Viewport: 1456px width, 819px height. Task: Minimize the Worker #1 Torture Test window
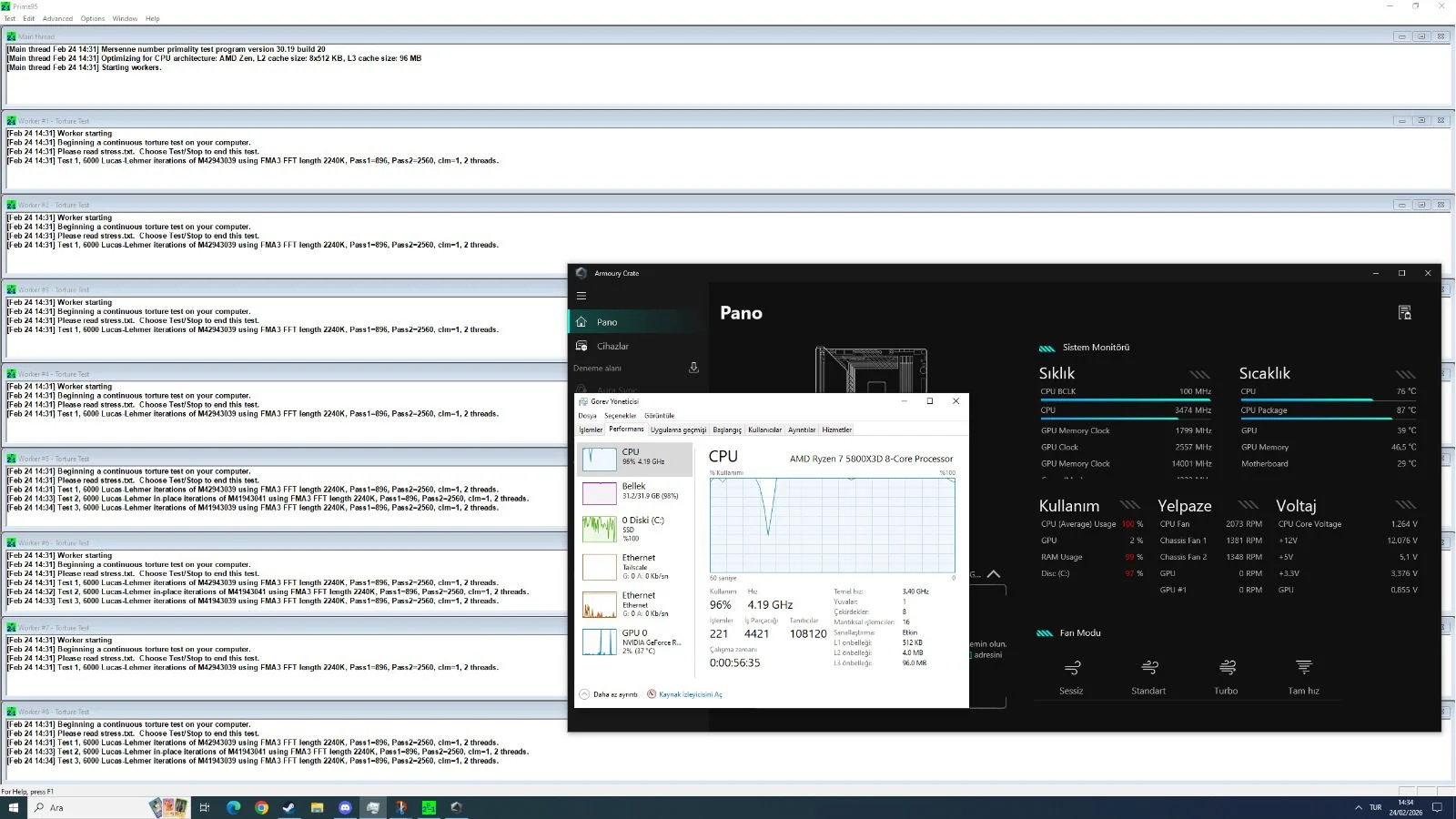(x=1401, y=120)
